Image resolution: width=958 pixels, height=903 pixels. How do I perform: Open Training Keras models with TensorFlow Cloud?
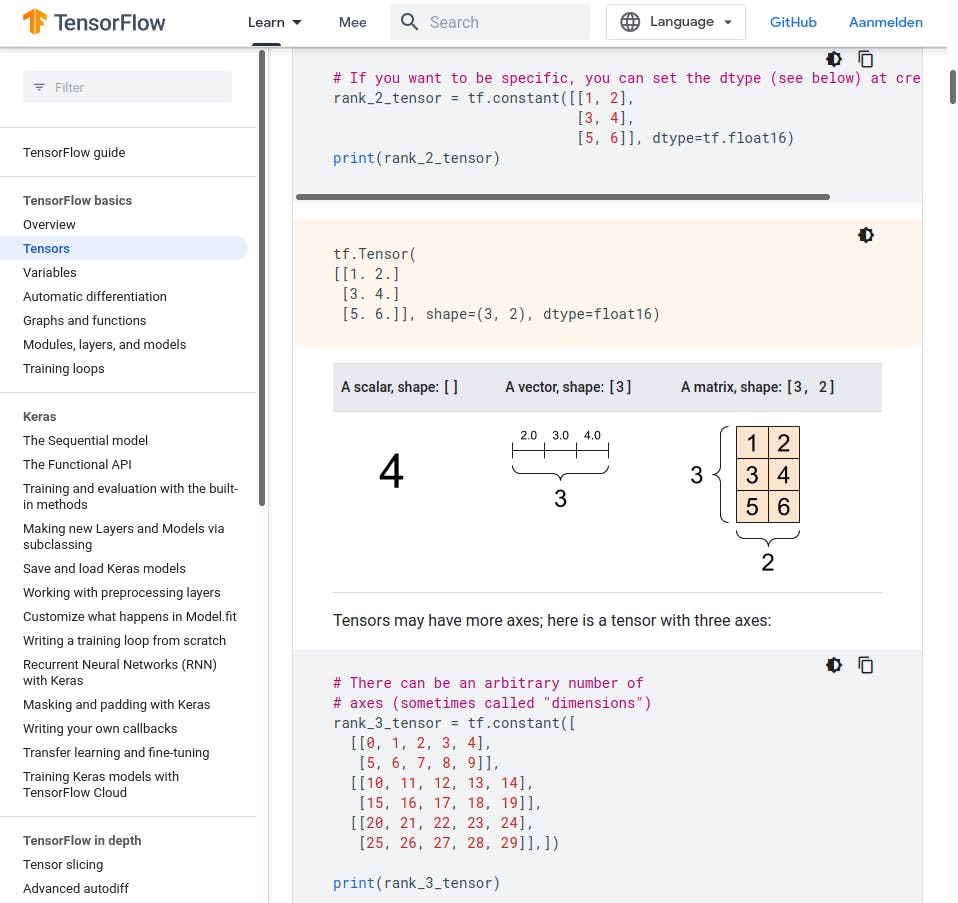point(101,784)
